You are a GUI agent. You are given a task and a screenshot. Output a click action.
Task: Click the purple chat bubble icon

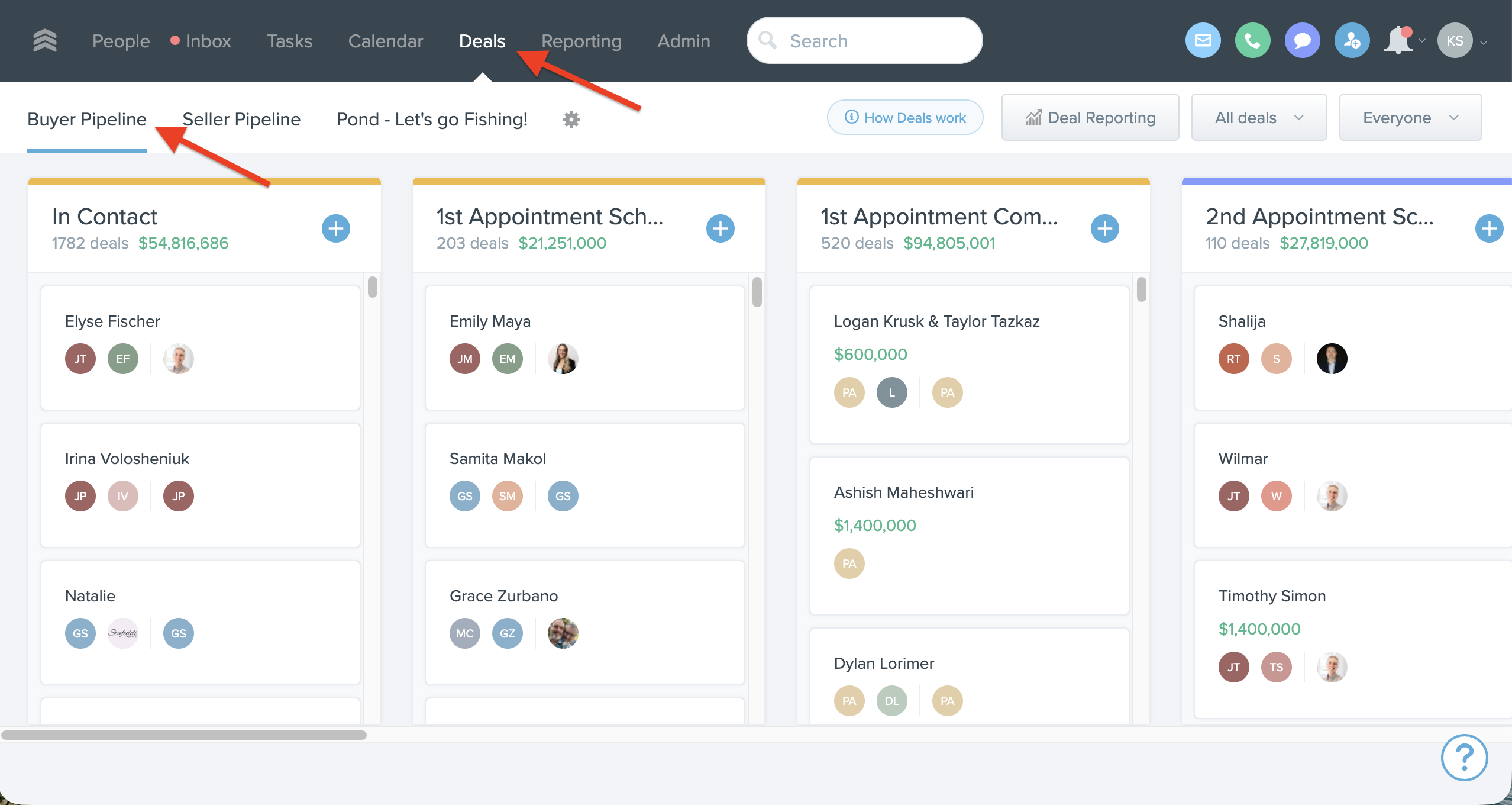[x=1302, y=41]
